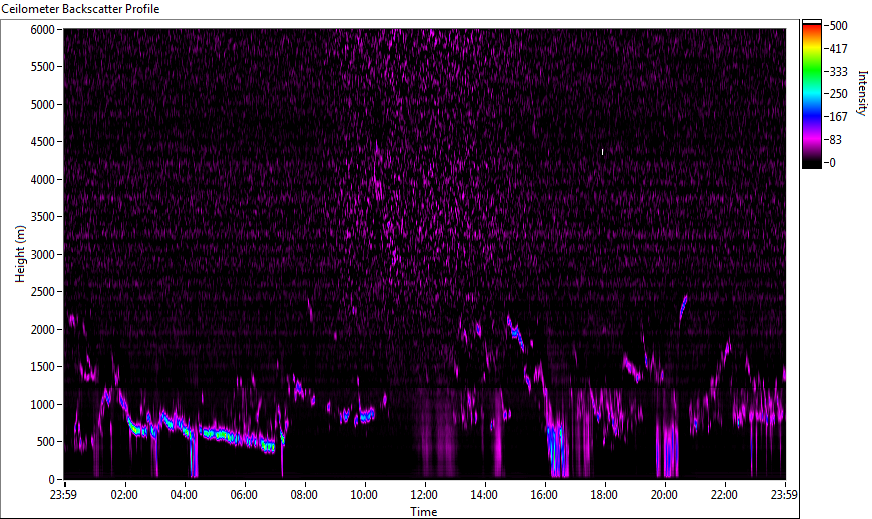Select the 6000 height axis maximum
The image size is (872, 519).
43,29
